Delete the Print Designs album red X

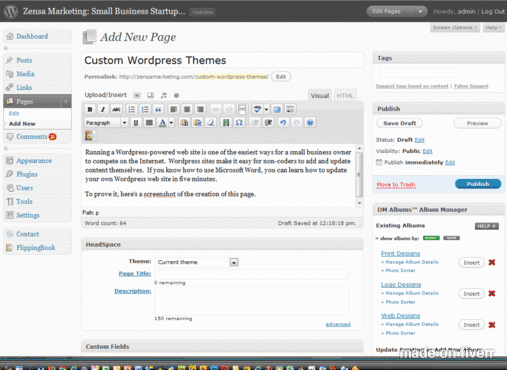coord(492,262)
